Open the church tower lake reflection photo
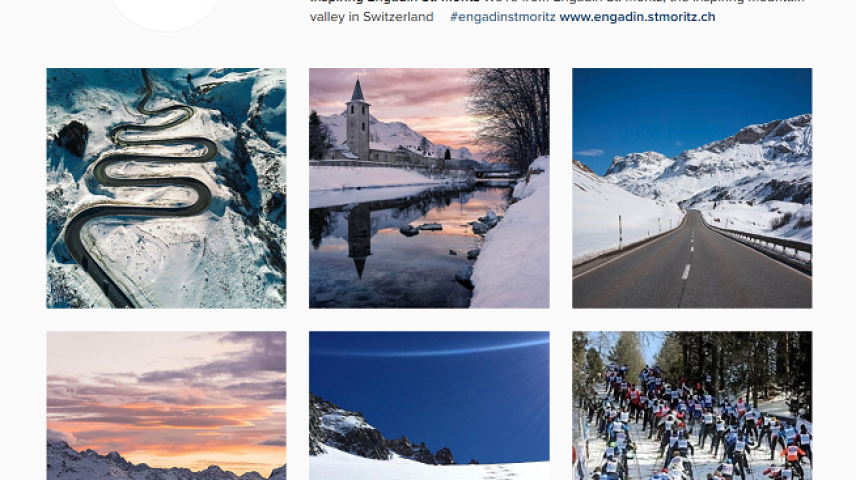 [429, 188]
